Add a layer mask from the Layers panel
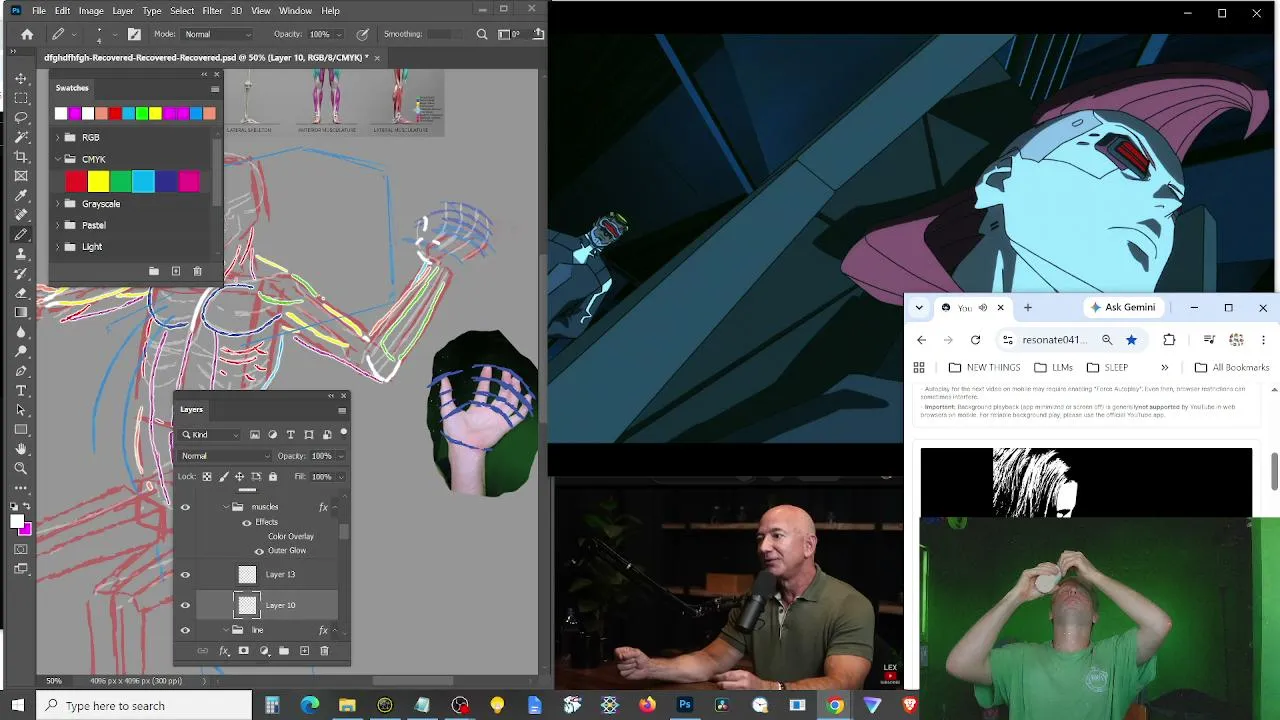The height and width of the screenshot is (720, 1280). [x=243, y=651]
